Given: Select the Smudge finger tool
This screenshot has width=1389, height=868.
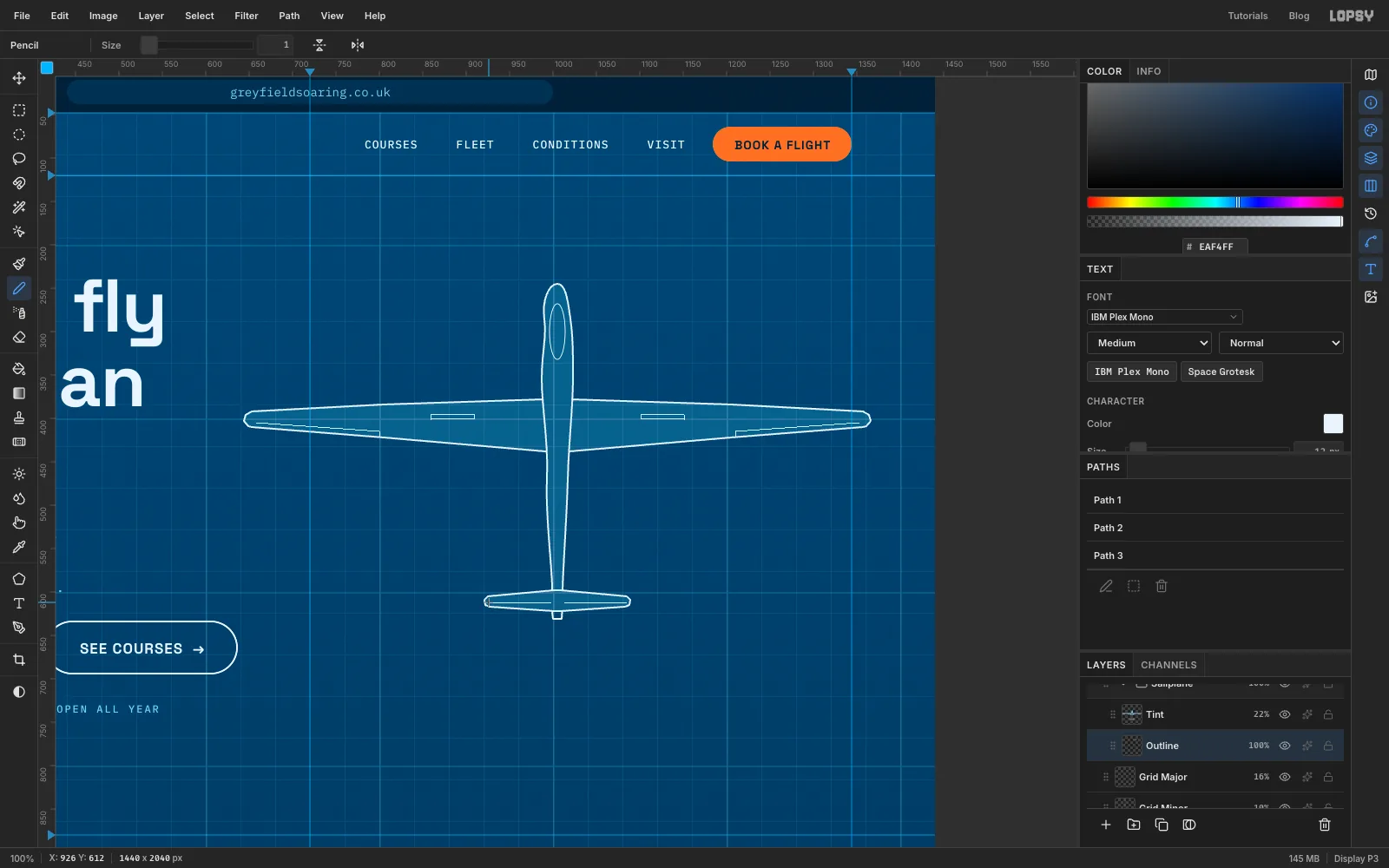Looking at the screenshot, I should click(x=18, y=523).
